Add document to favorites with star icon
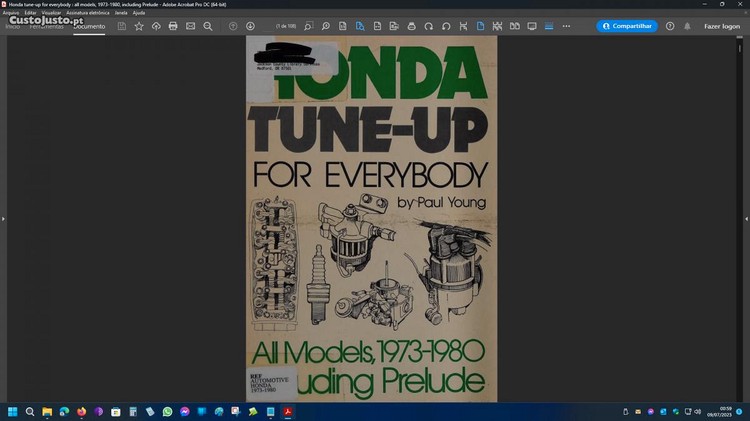The image size is (750, 421). coord(139,26)
